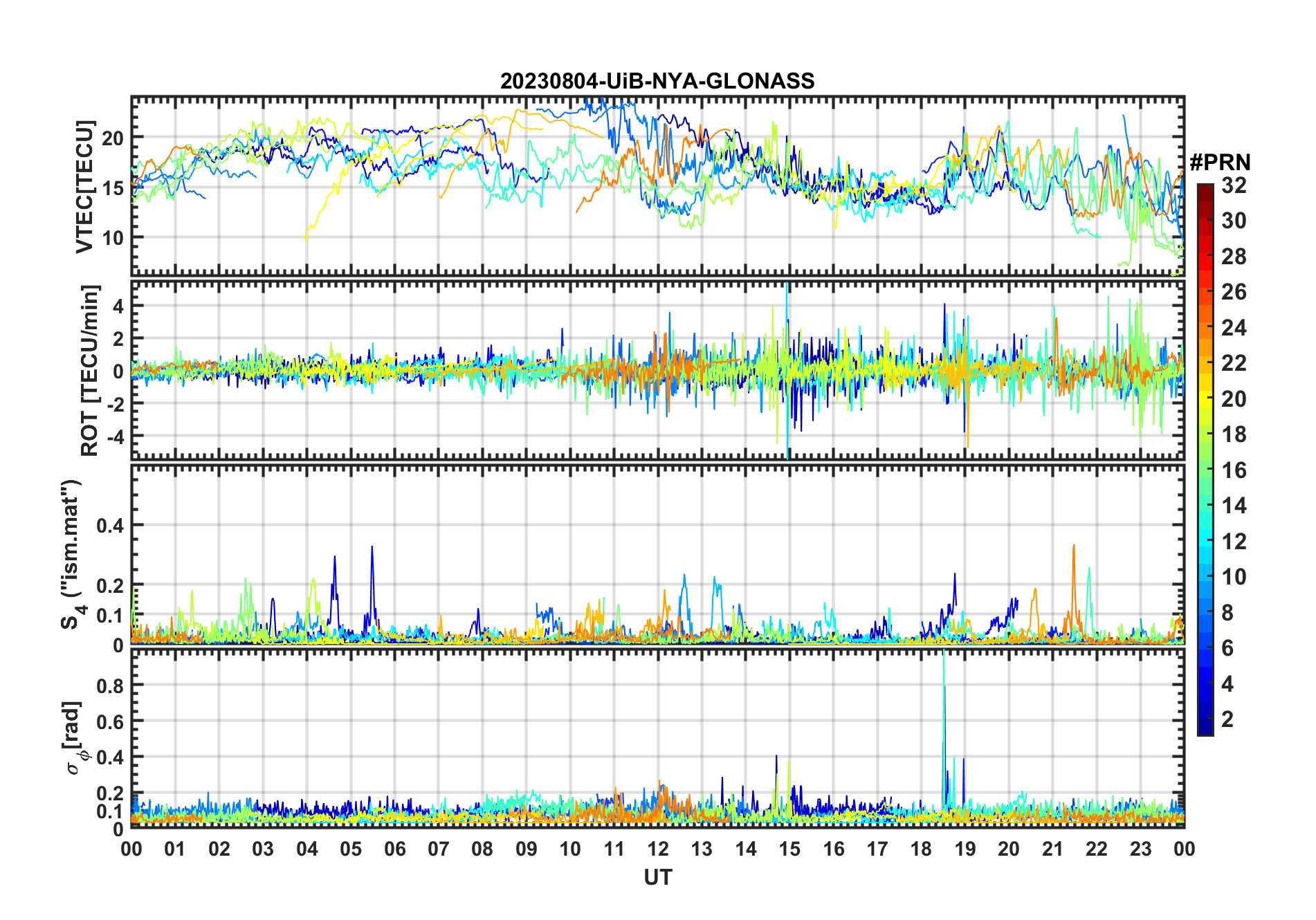Click the x-axis tick label 12
The image size is (1316, 920).
(x=657, y=849)
